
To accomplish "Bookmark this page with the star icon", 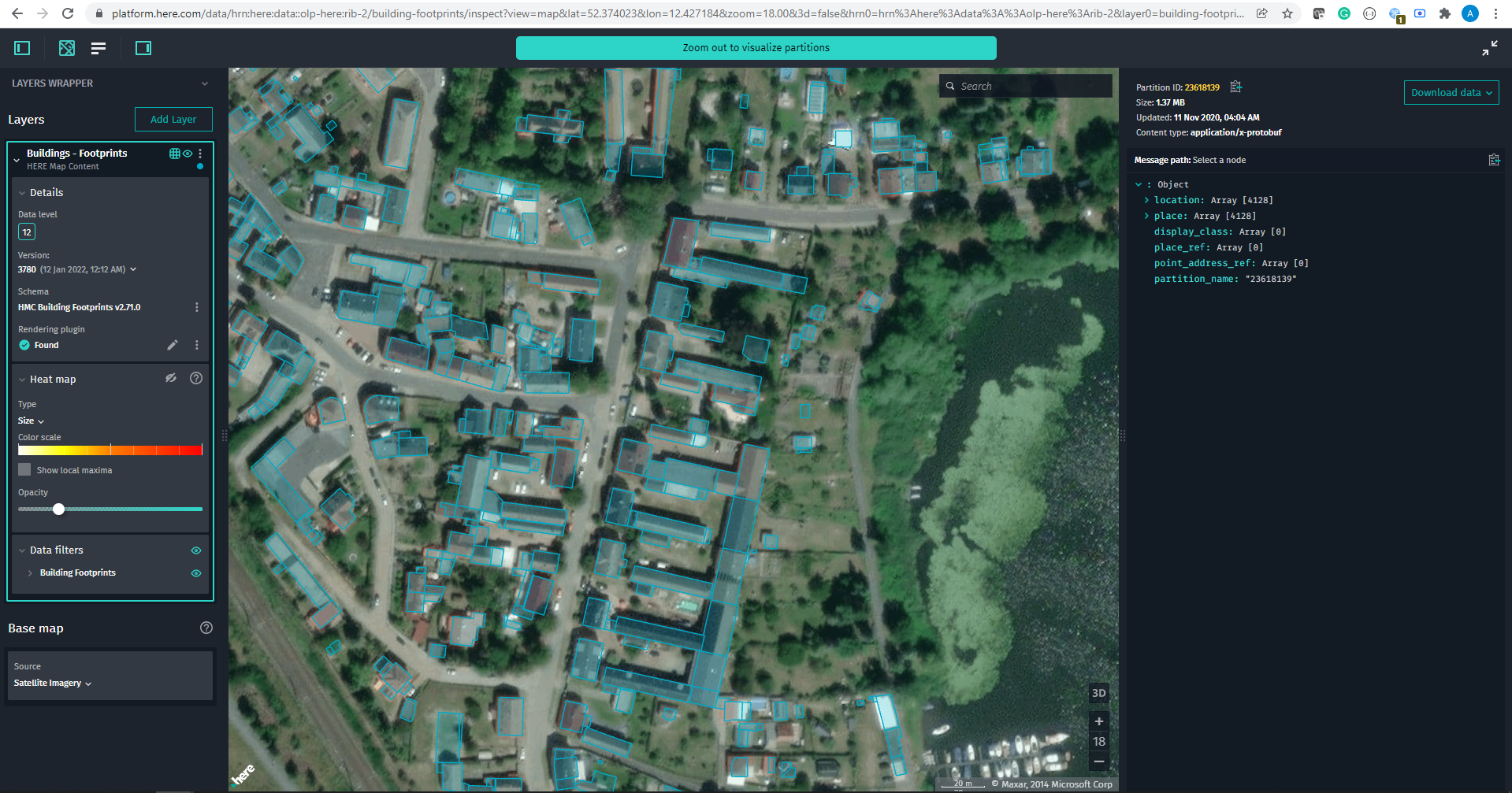I will pos(1287,13).
